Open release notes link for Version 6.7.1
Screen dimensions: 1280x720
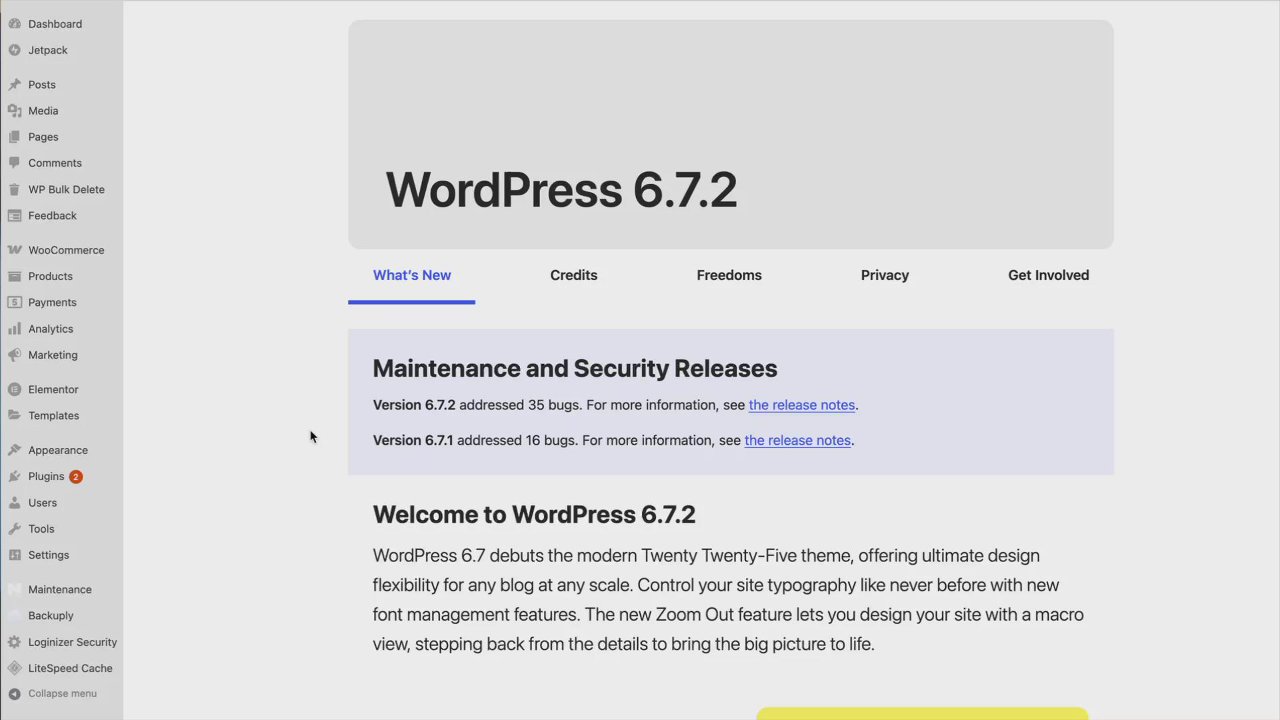(x=798, y=440)
